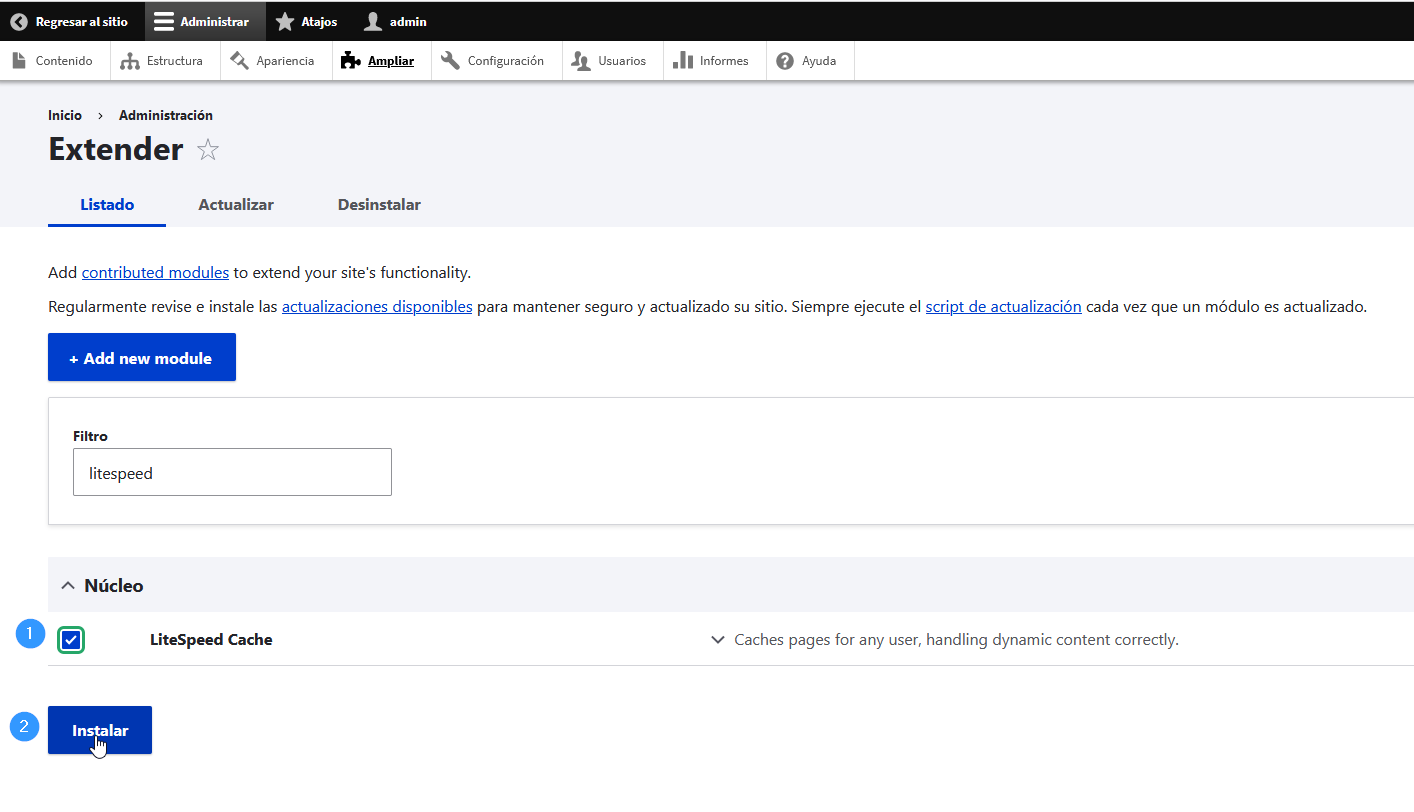Switch to the Actualizar tab
The height and width of the screenshot is (812, 1414).
tap(236, 204)
